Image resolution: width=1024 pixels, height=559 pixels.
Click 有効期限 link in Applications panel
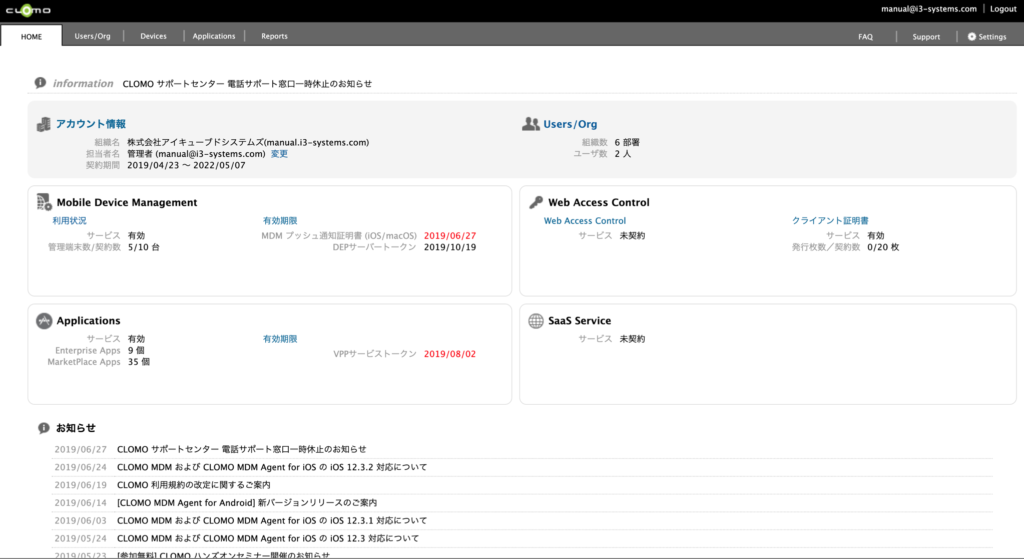pyautogui.click(x=280, y=339)
